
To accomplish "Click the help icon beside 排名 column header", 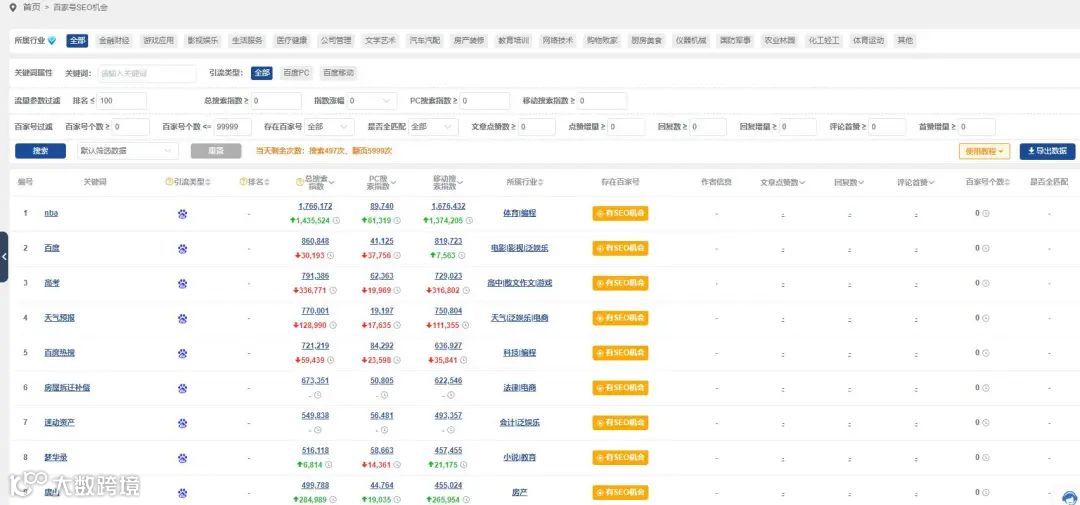I will (242, 182).
